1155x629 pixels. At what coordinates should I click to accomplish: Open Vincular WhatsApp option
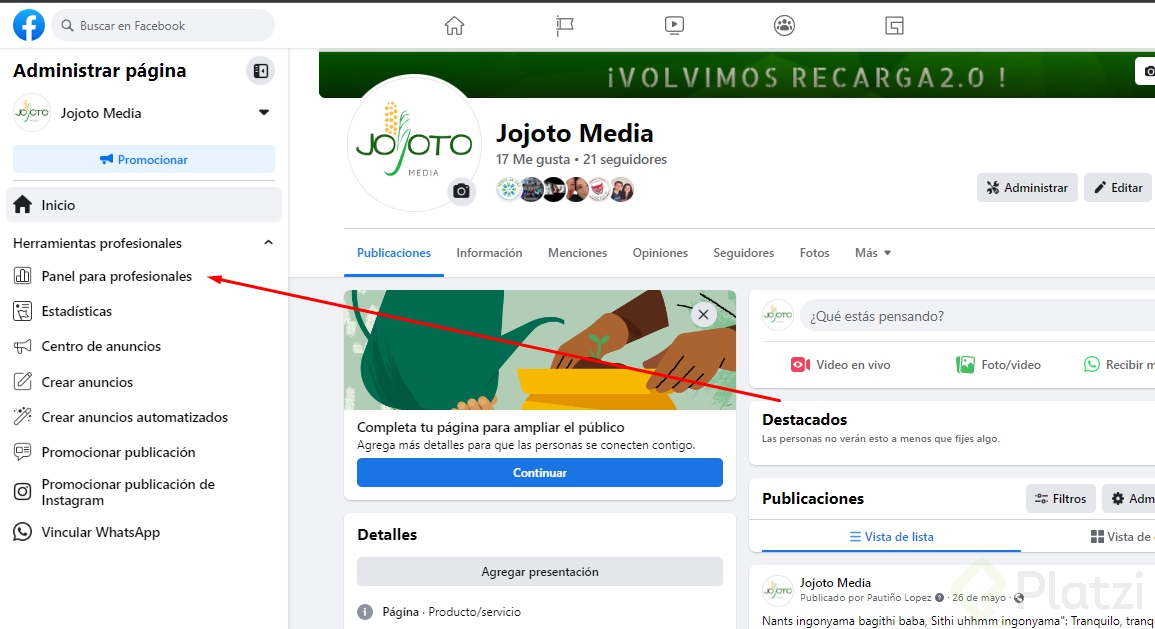[100, 532]
